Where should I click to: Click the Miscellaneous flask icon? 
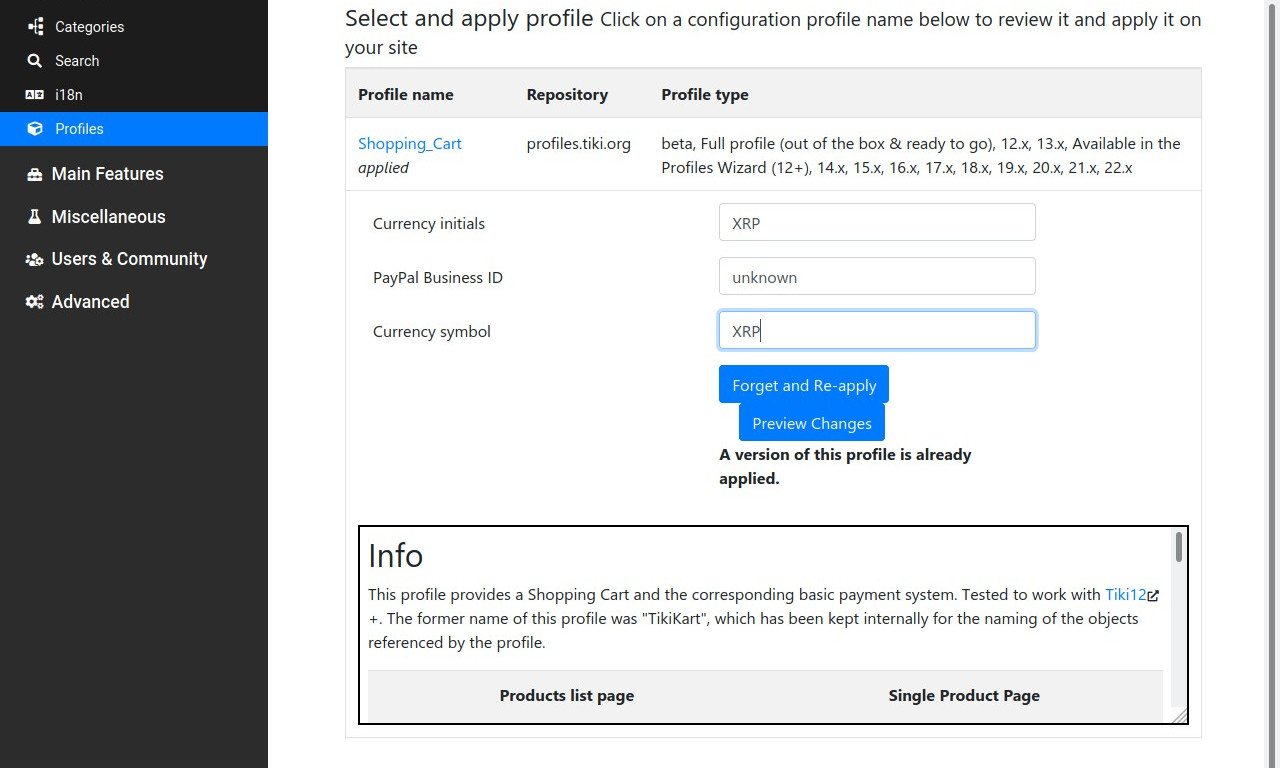coord(34,217)
